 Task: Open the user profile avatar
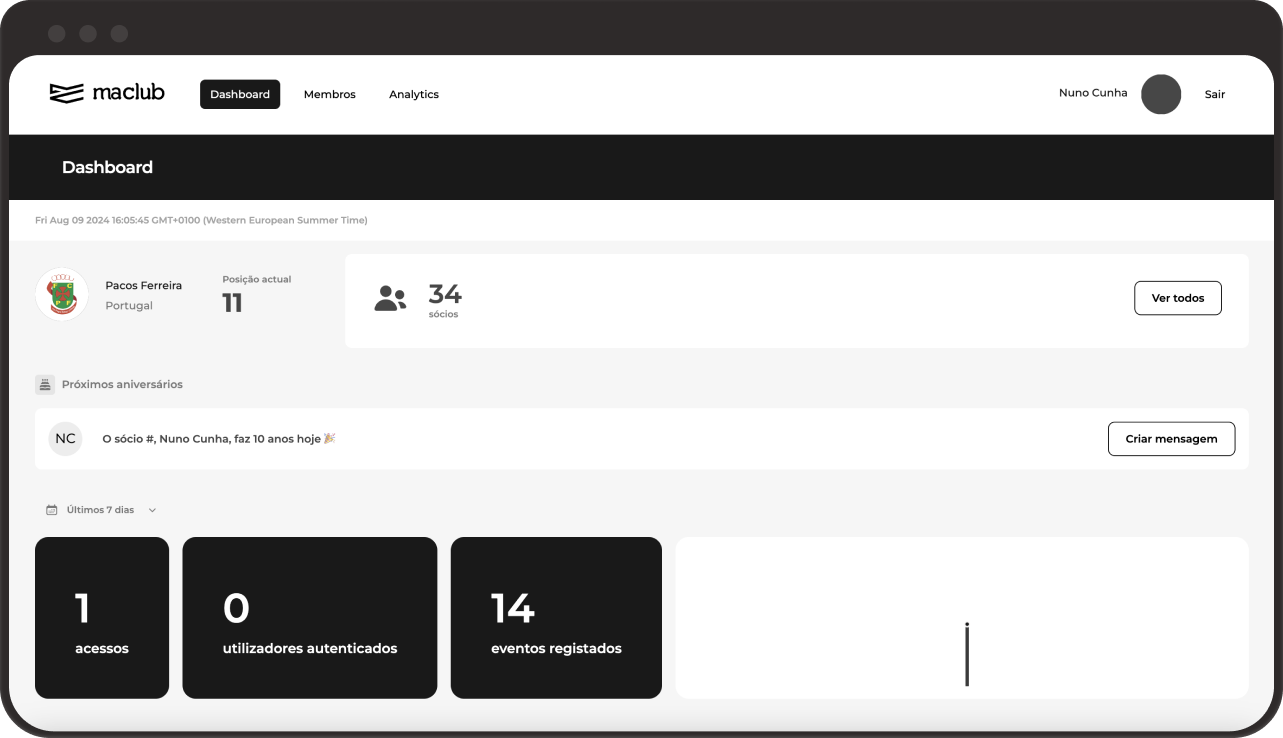click(x=1160, y=94)
